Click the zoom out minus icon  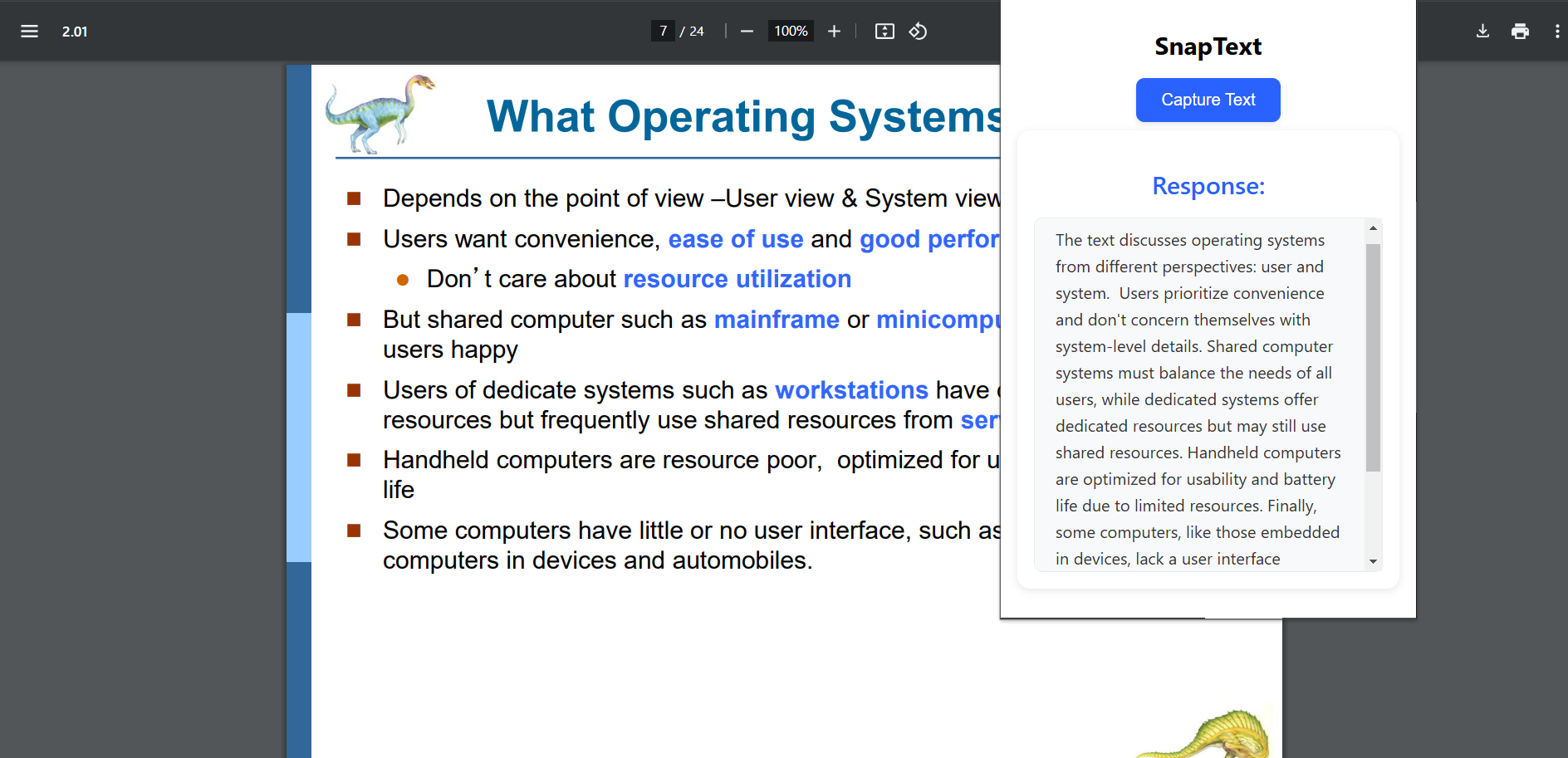tap(747, 32)
